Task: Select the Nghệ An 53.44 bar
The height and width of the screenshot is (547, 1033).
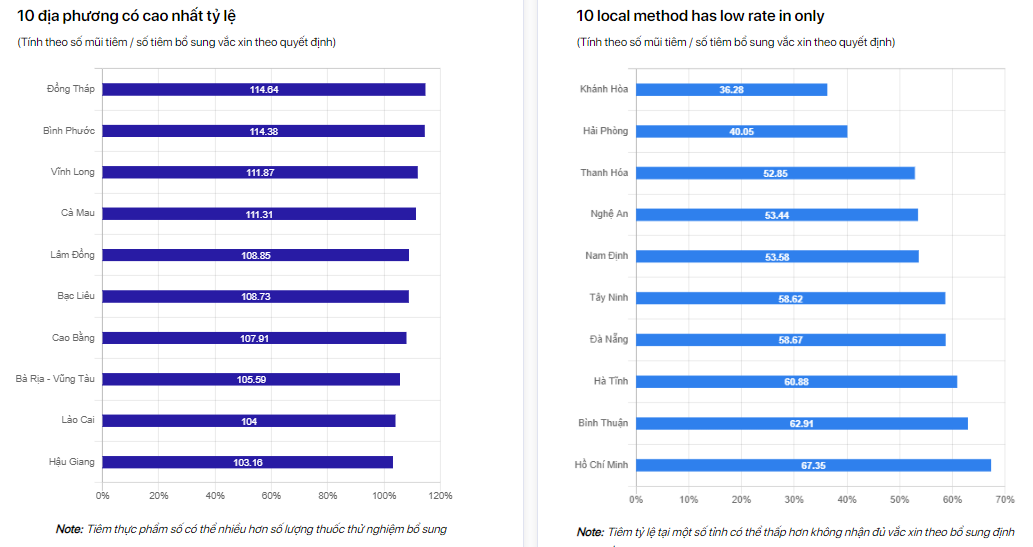Action: point(777,215)
